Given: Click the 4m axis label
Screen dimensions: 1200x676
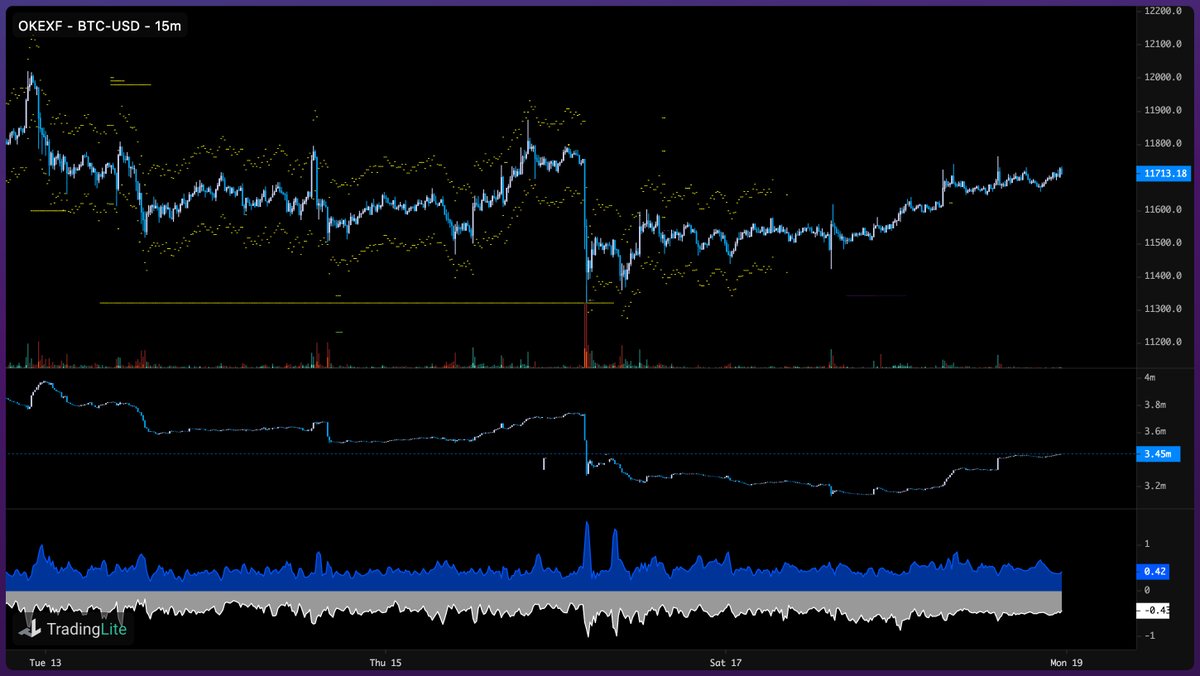Looking at the screenshot, I should (1150, 377).
